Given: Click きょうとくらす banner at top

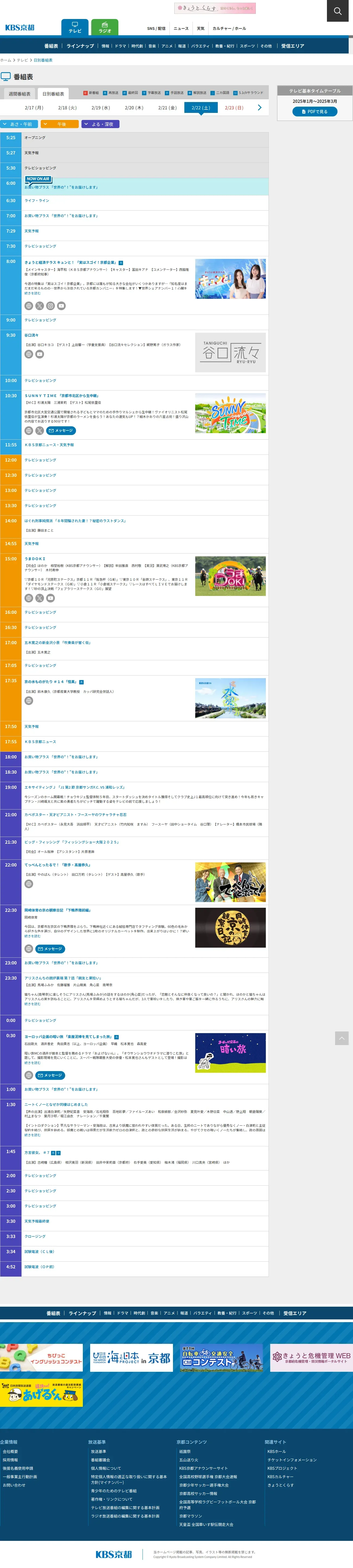Looking at the screenshot, I should [x=215, y=8].
